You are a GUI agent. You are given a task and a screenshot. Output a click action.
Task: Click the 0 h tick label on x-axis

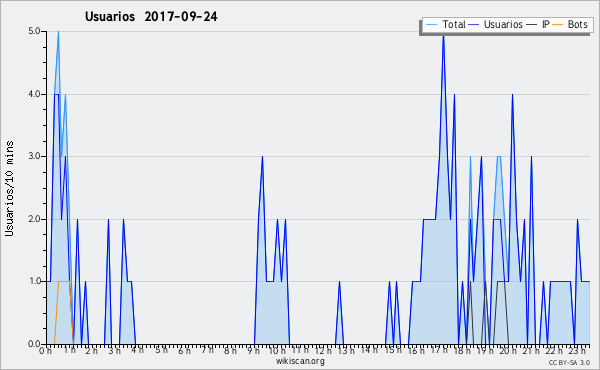[x=46, y=350]
